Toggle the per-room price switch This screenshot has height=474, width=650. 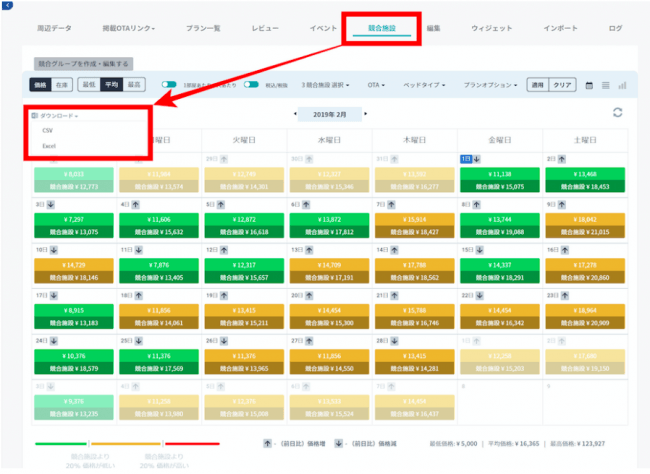pyautogui.click(x=169, y=85)
